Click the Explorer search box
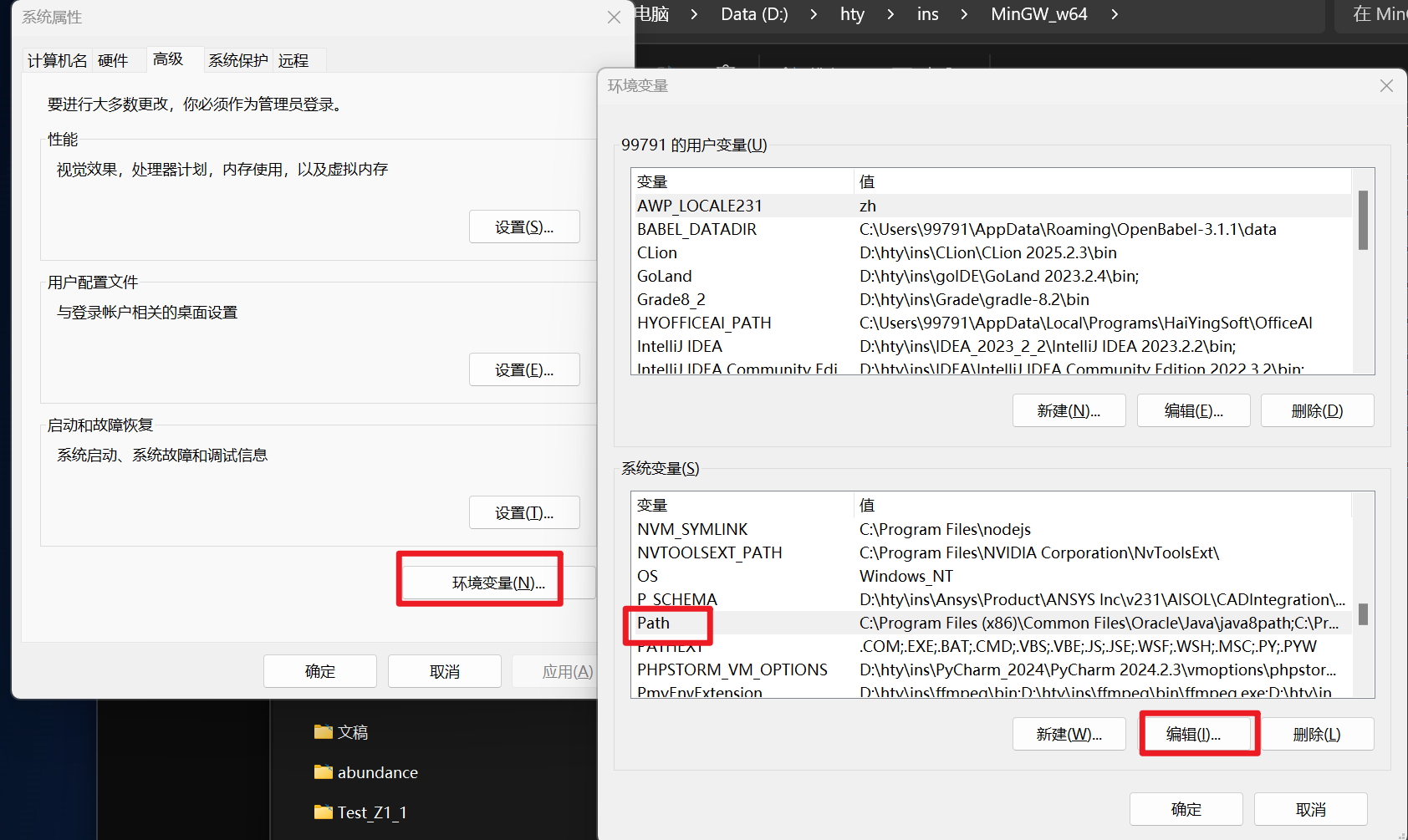1408x840 pixels. 1370,14
